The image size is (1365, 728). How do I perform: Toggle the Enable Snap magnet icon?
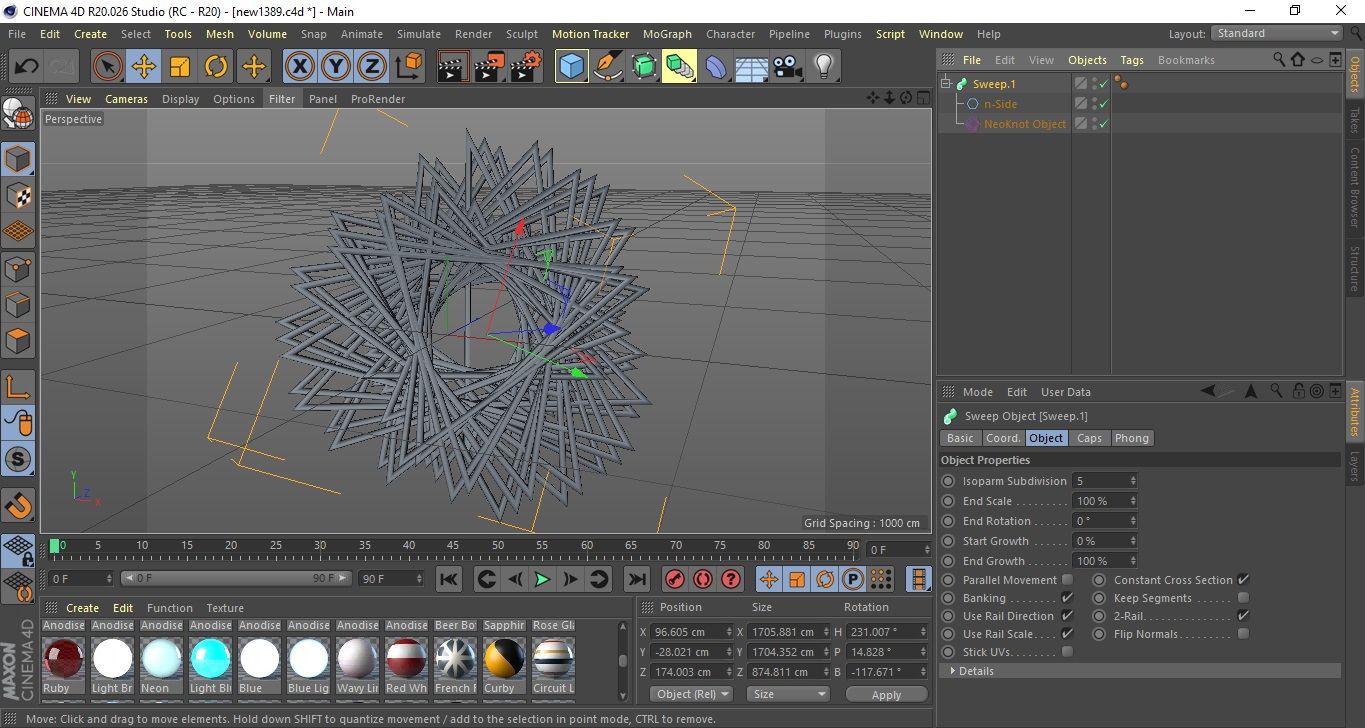(x=18, y=505)
